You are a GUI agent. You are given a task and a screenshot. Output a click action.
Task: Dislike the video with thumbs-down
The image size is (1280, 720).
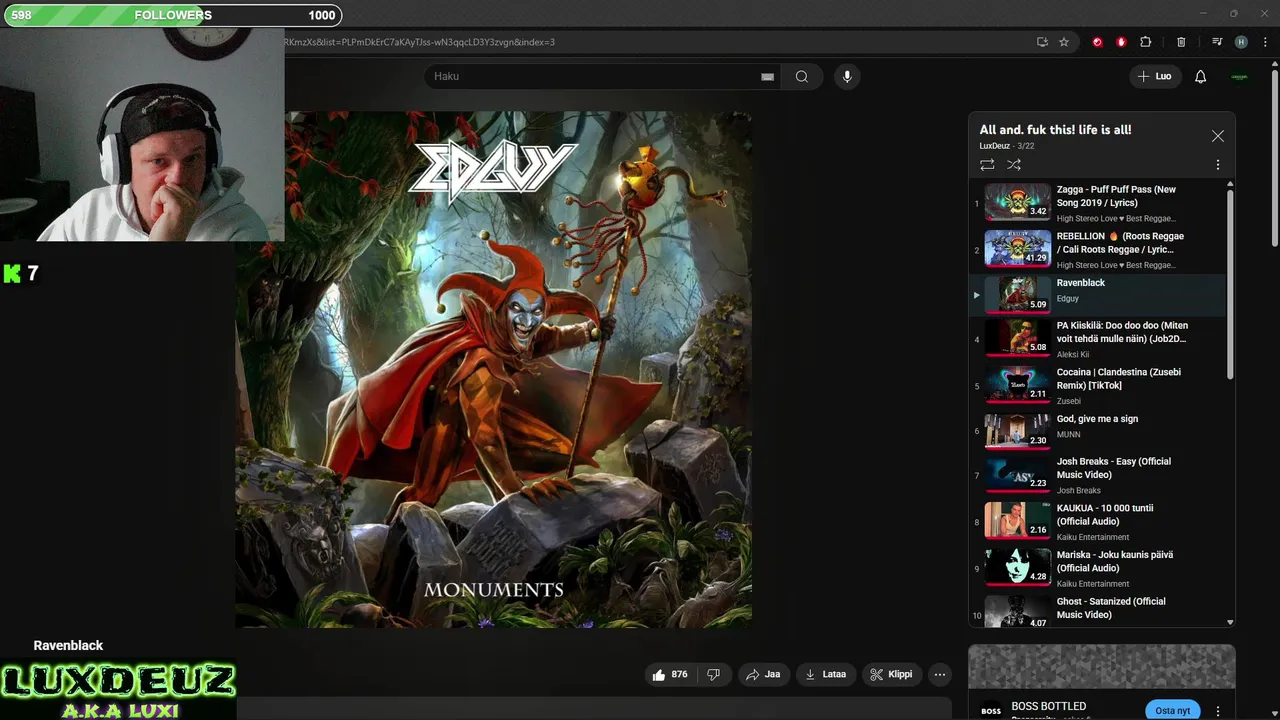click(713, 675)
